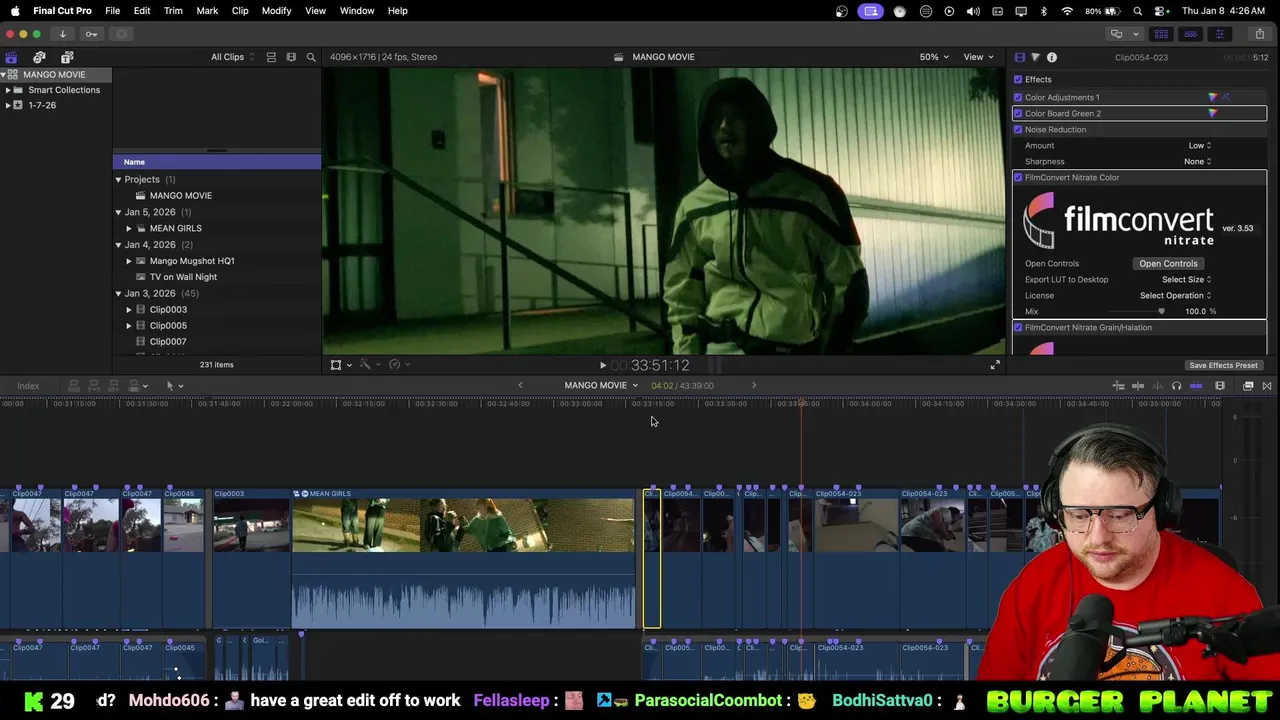Show the Transitions browser icon

[x=1267, y=386]
